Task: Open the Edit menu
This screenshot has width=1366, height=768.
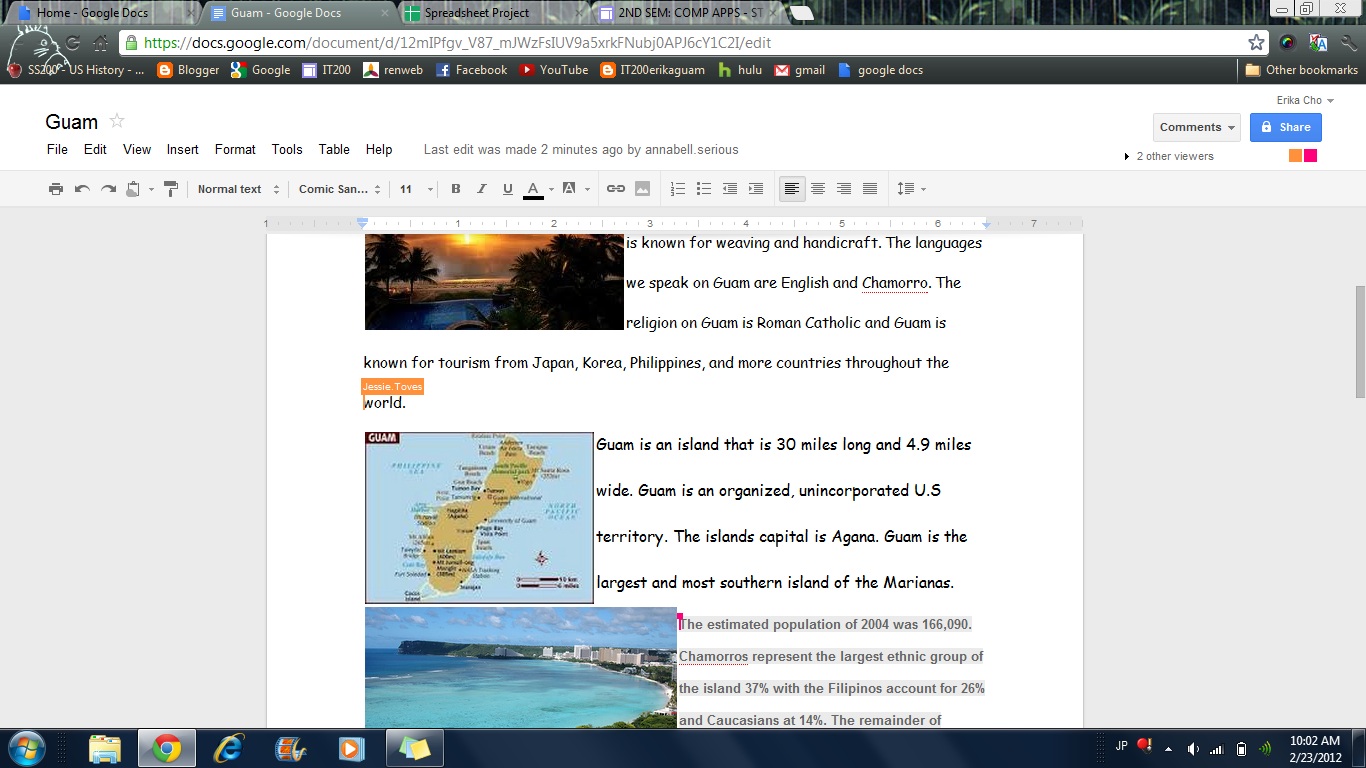Action: coord(95,149)
